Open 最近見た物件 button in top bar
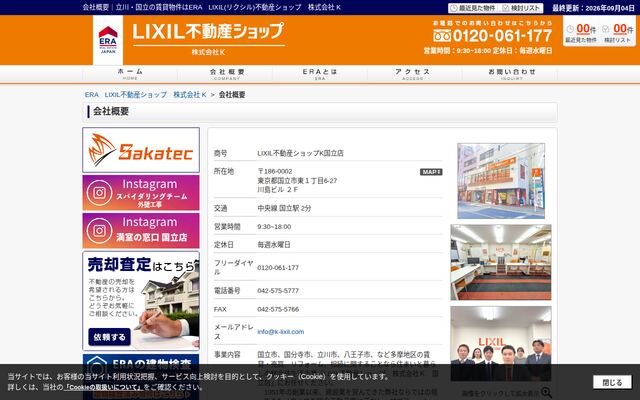The height and width of the screenshot is (400, 640). click(473, 8)
